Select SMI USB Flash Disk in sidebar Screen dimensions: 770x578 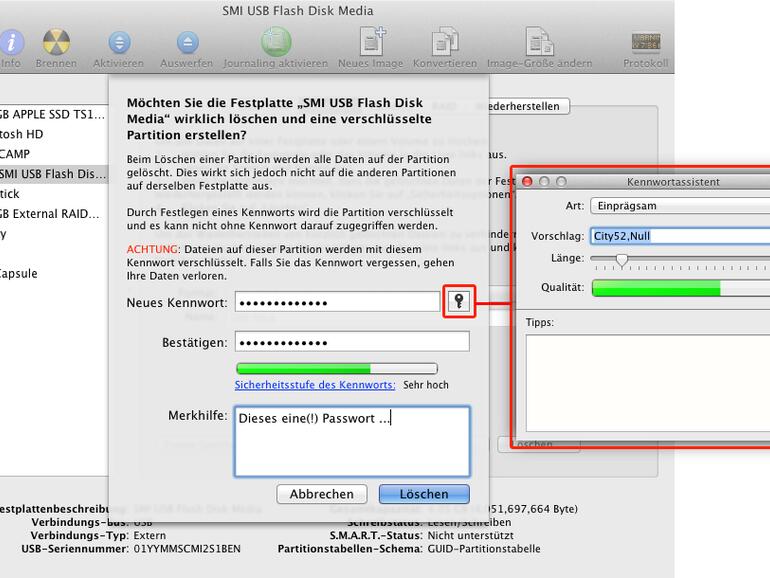point(53,174)
